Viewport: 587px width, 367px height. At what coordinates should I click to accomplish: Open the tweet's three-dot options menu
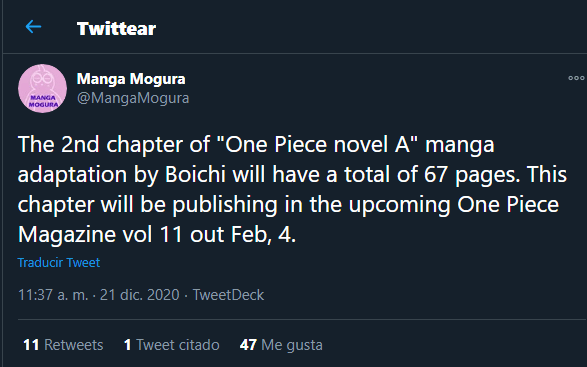(576, 78)
